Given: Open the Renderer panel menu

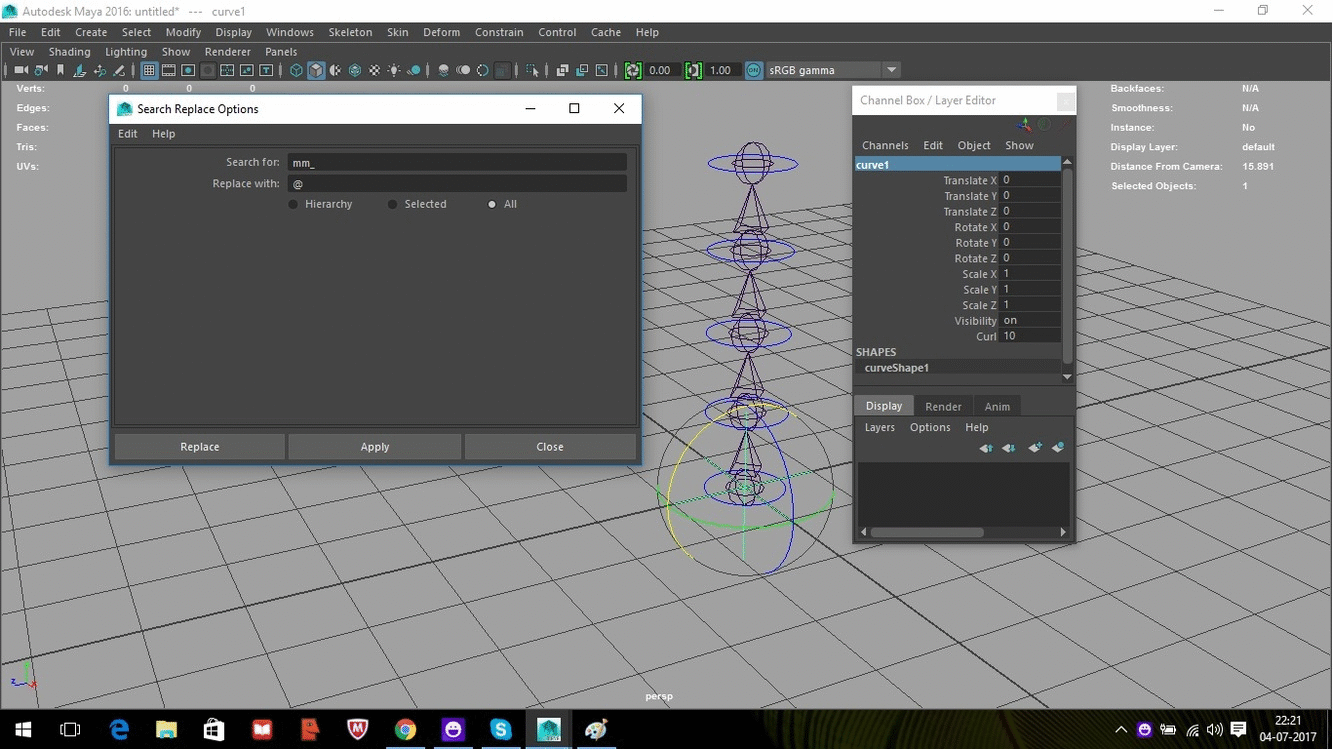Looking at the screenshot, I should 228,52.
